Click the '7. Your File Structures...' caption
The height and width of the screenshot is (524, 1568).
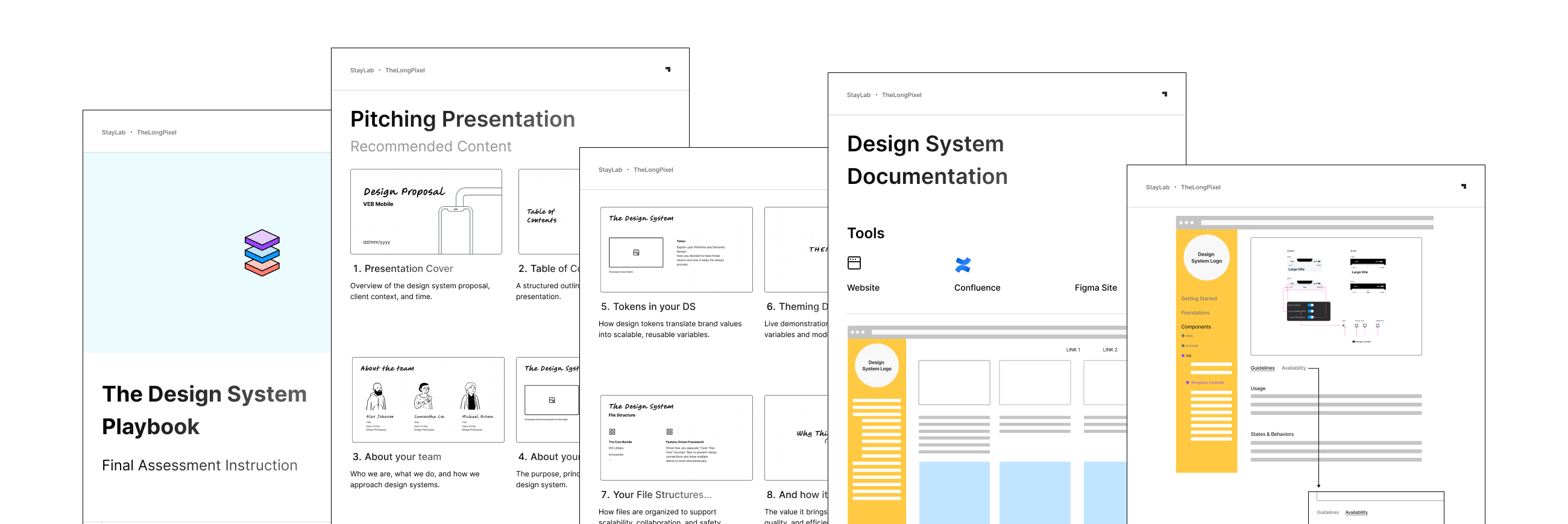[x=655, y=495]
